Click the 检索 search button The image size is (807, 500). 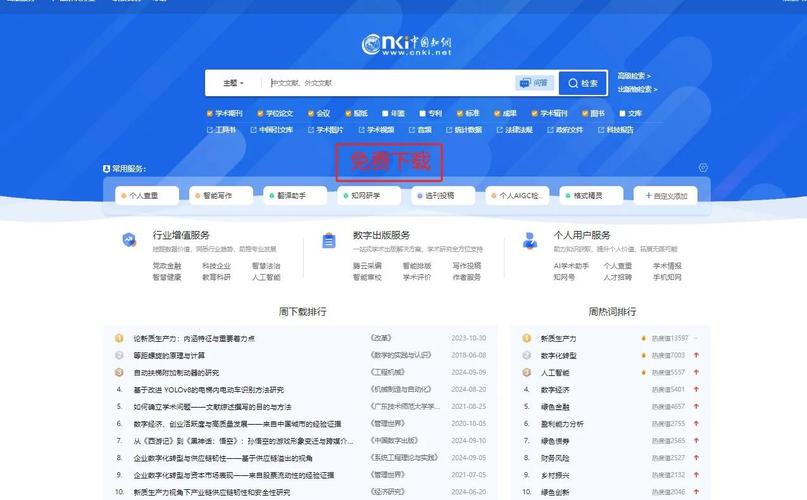click(x=583, y=83)
